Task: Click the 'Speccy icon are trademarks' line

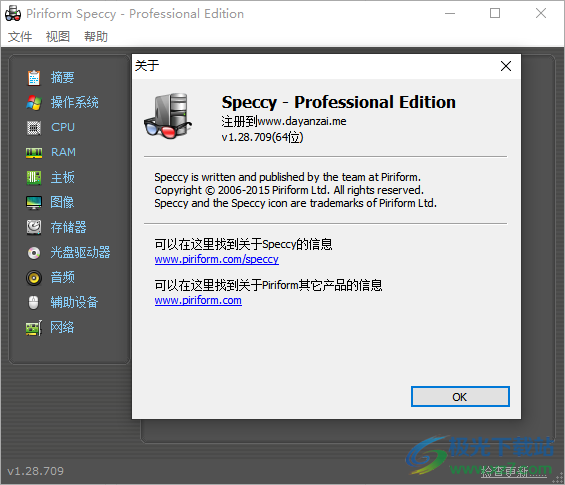Action: click(x=295, y=203)
